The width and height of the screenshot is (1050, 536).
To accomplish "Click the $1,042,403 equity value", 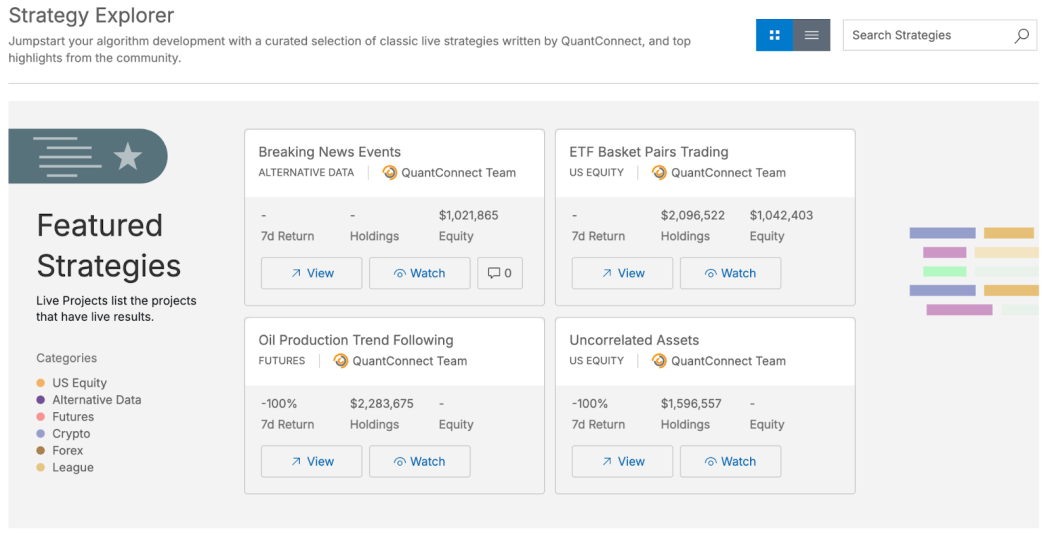I will 781,216.
